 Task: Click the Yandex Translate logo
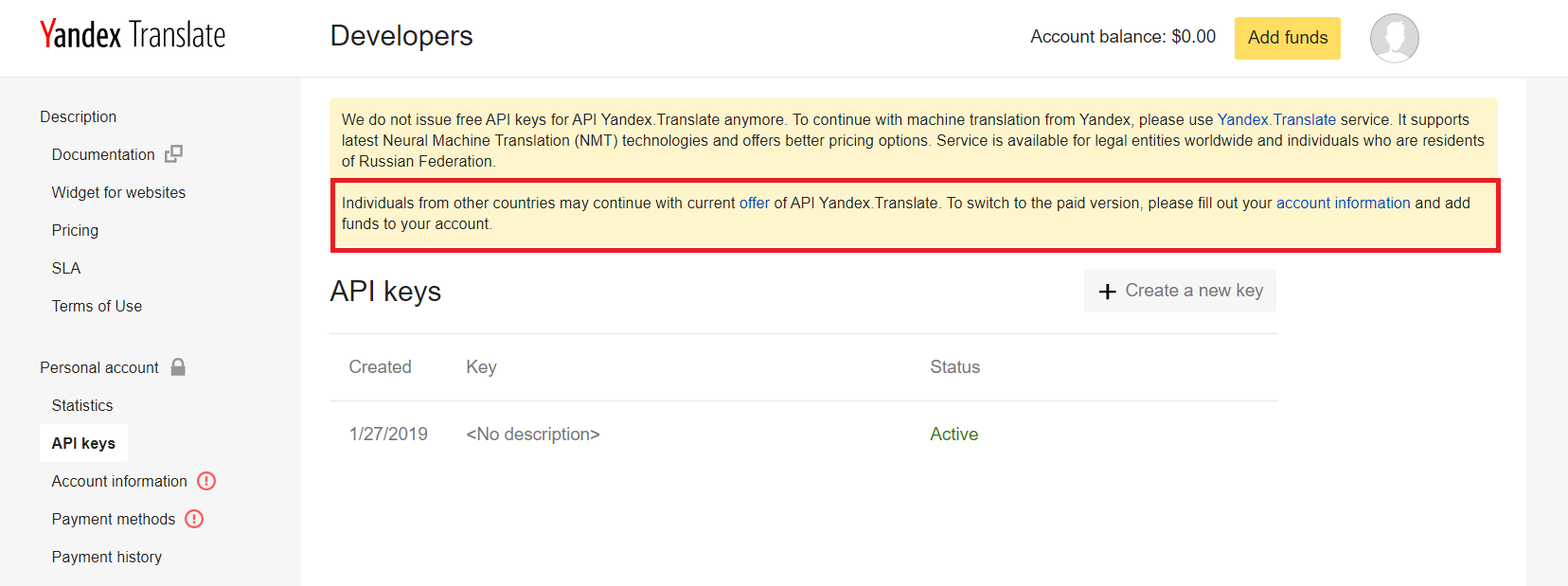tap(133, 35)
